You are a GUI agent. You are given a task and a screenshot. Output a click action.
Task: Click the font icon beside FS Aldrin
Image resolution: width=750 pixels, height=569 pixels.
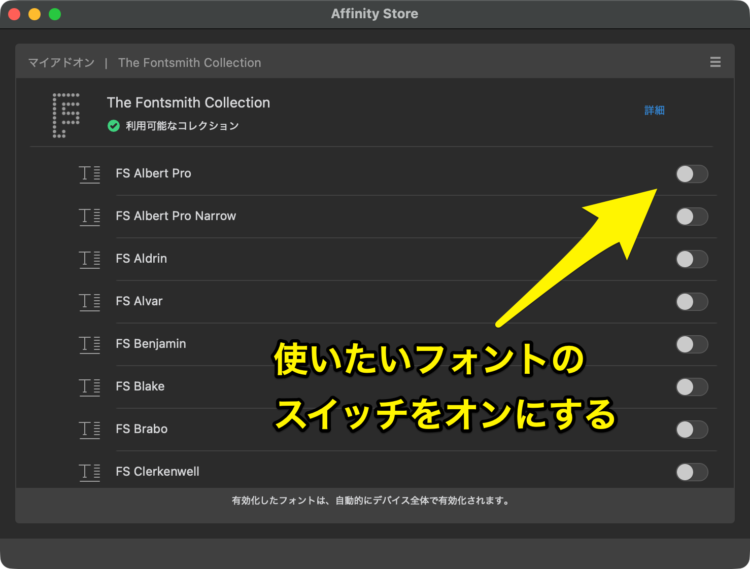tap(90, 259)
